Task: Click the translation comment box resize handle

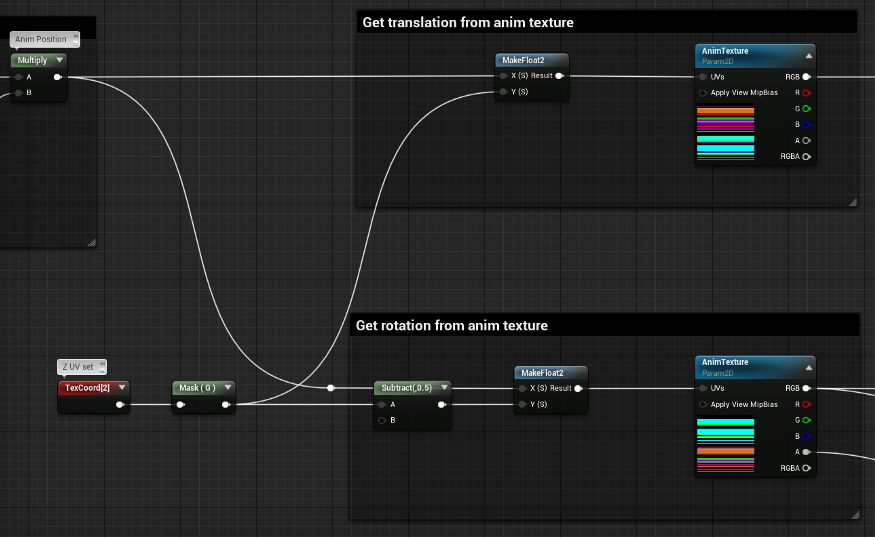Action: [x=853, y=202]
